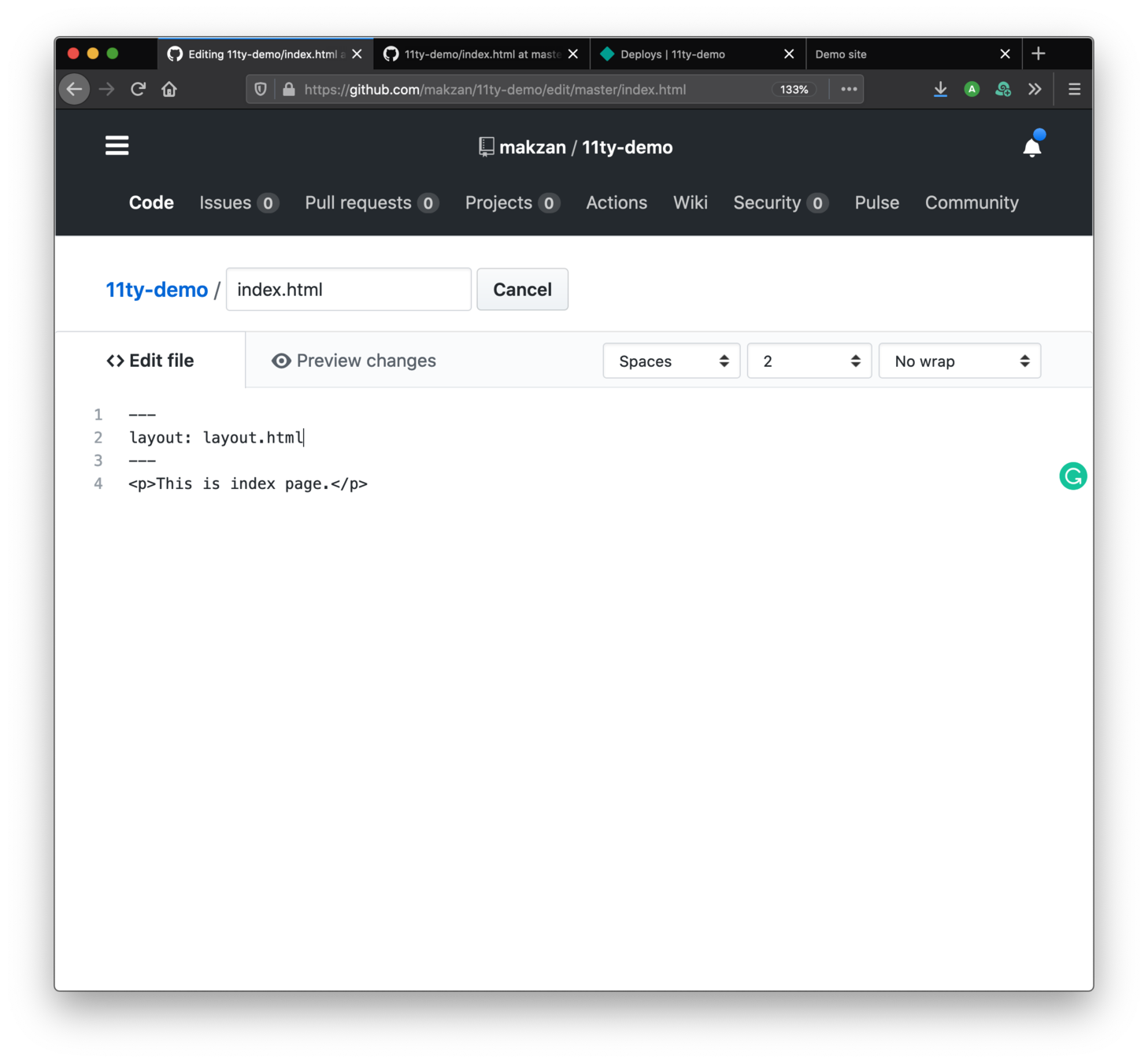Screen dimensions: 1148x1063
Task: Click the green extension icon beside the overflow chevron
Action: point(1003,89)
